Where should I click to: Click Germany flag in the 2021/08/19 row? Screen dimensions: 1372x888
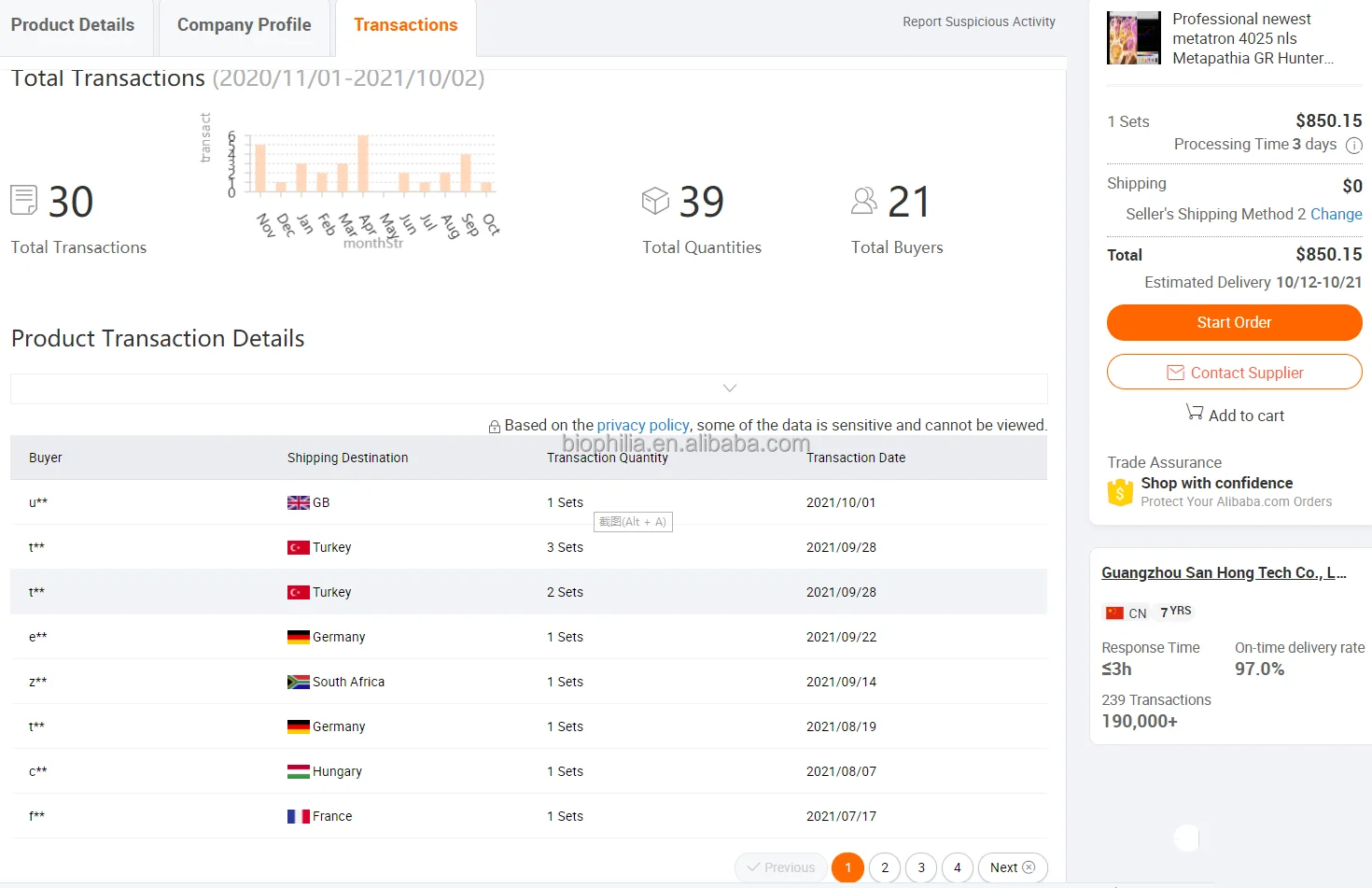coord(299,726)
